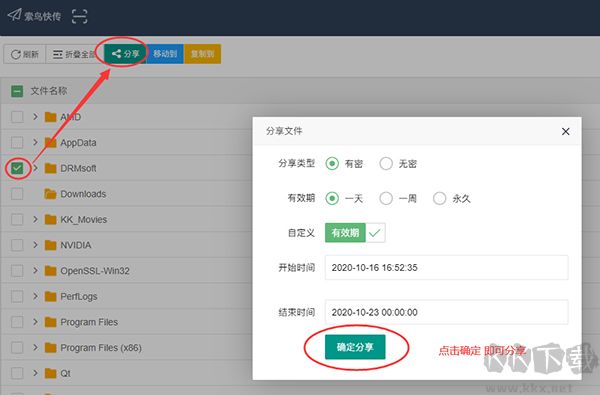Click the collapse all list icon

[58, 54]
